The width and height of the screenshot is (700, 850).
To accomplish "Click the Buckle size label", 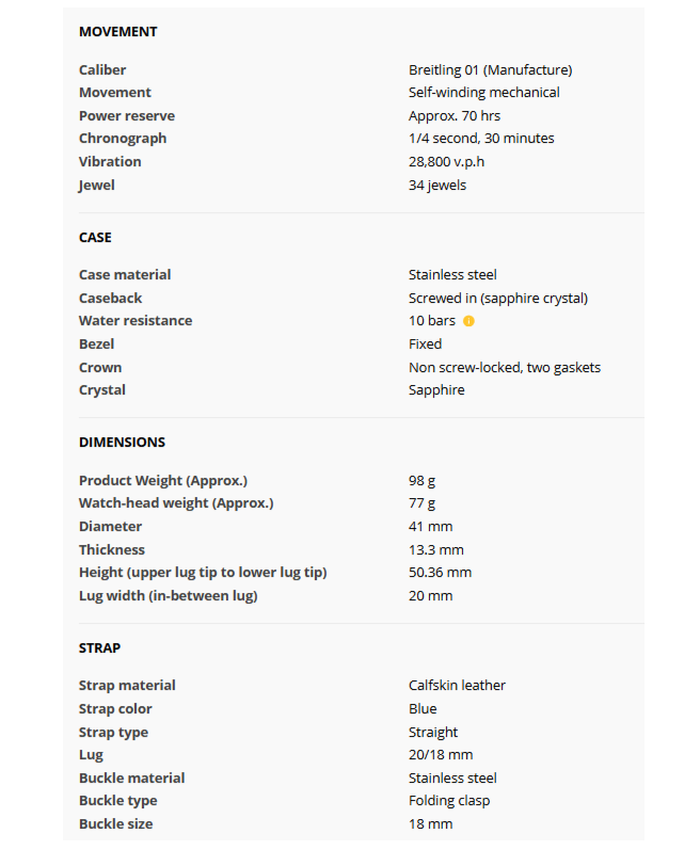I will 116,824.
